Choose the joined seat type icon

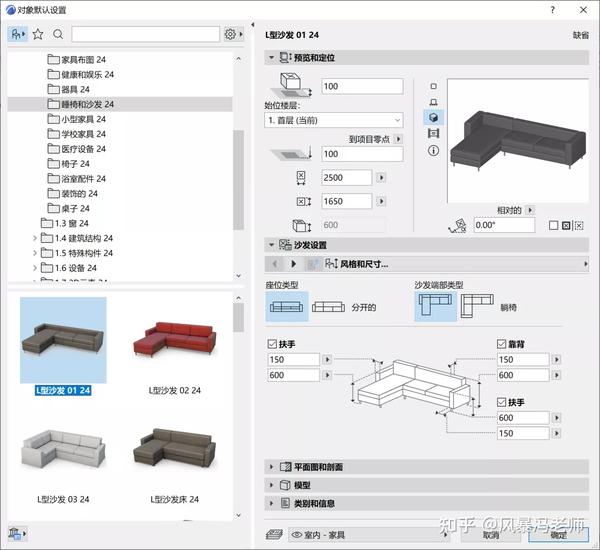click(287, 307)
